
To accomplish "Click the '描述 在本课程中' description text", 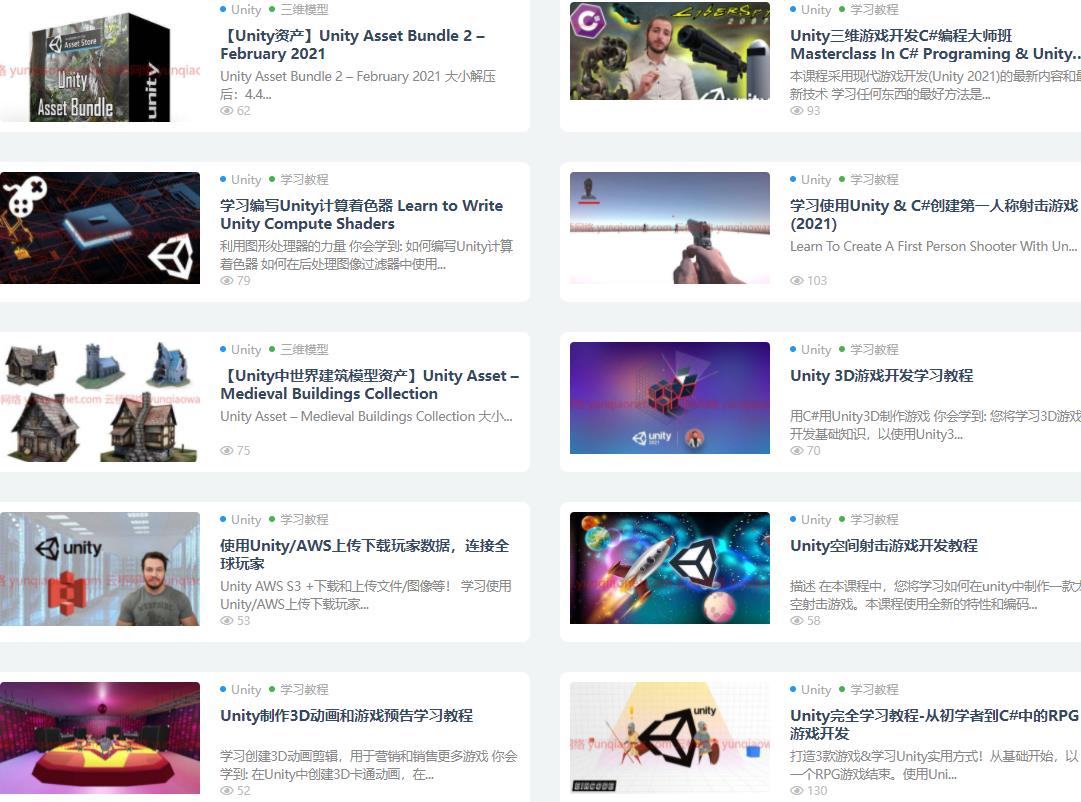I will (x=936, y=595).
